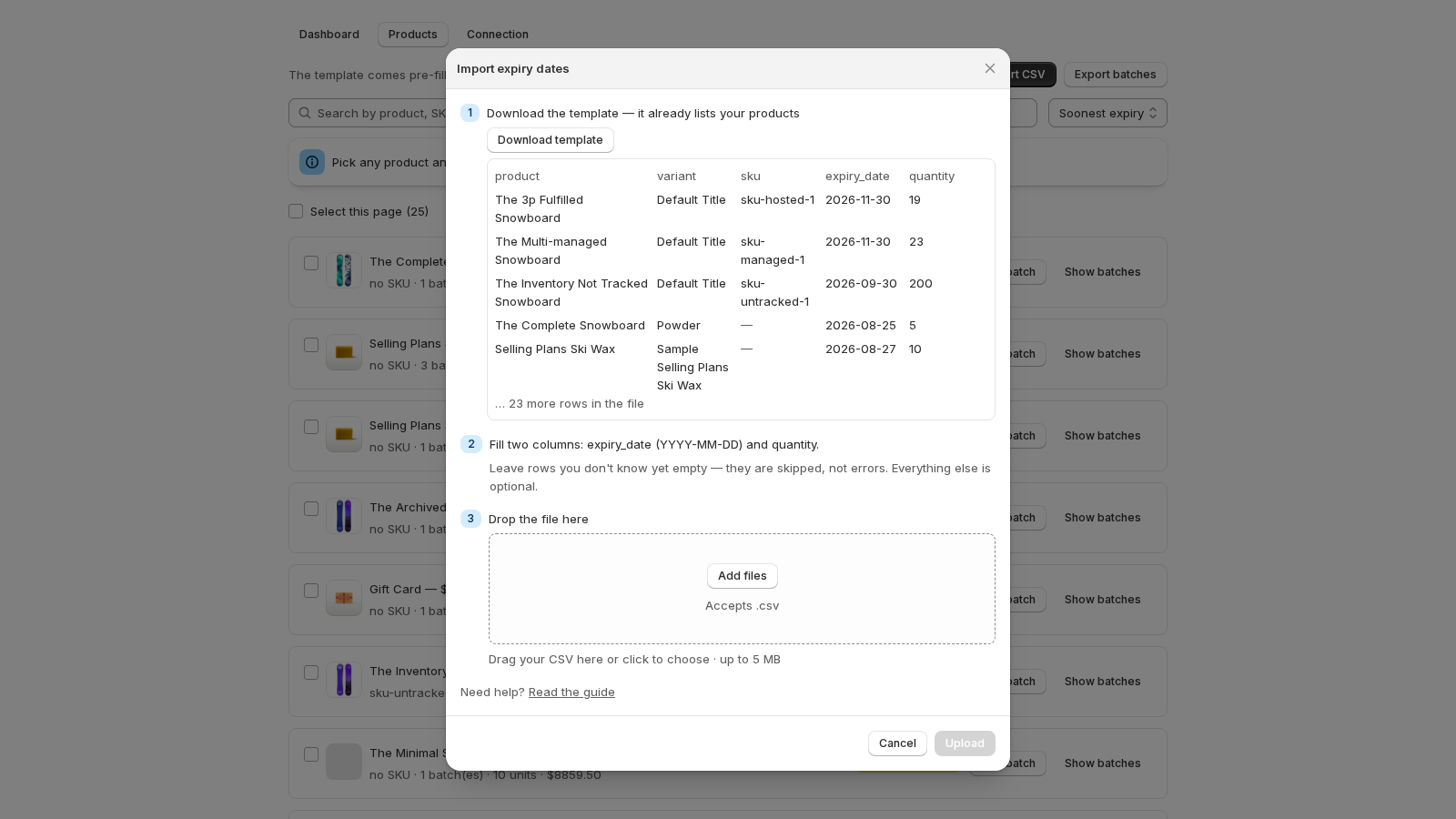Download the CSV template
This screenshot has width=1456, height=819.
pos(551,140)
